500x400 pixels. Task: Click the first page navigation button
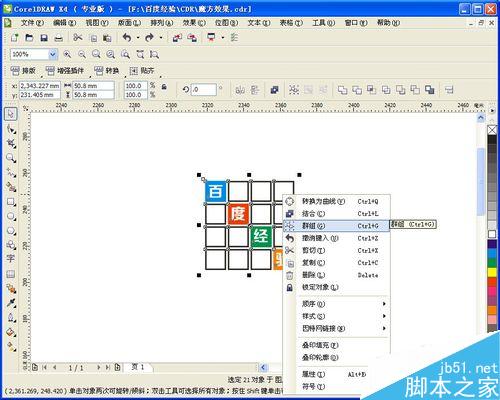click(x=44, y=367)
